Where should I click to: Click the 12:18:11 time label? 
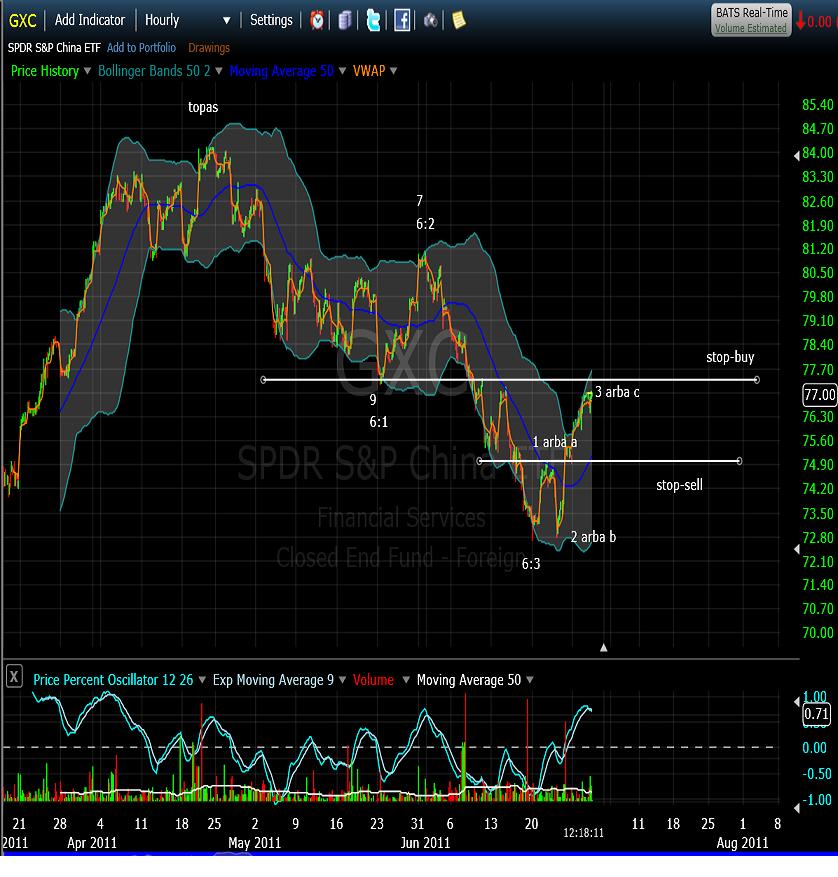583,833
